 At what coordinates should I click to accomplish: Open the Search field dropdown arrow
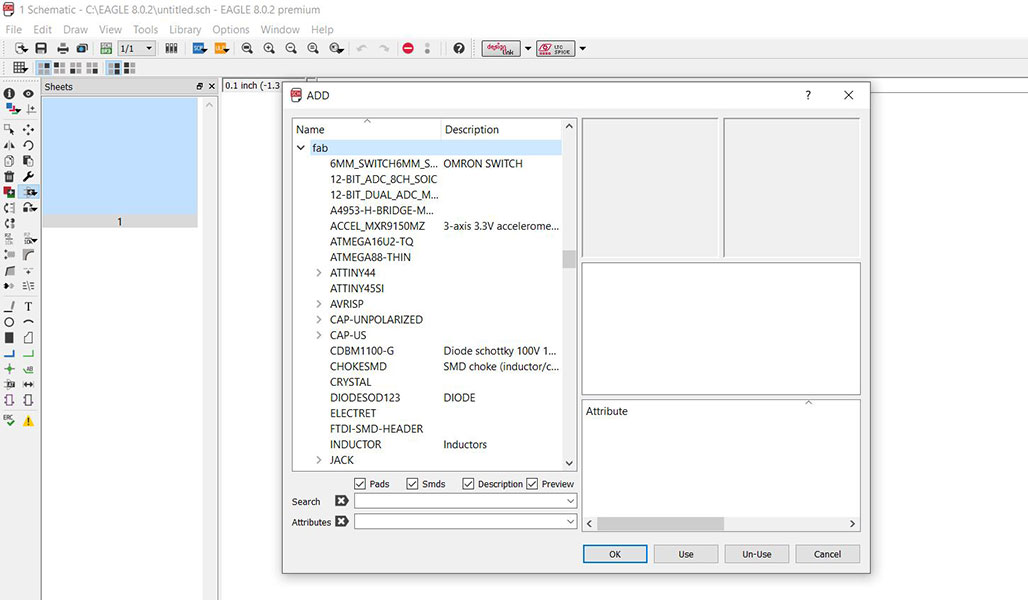pyautogui.click(x=570, y=501)
